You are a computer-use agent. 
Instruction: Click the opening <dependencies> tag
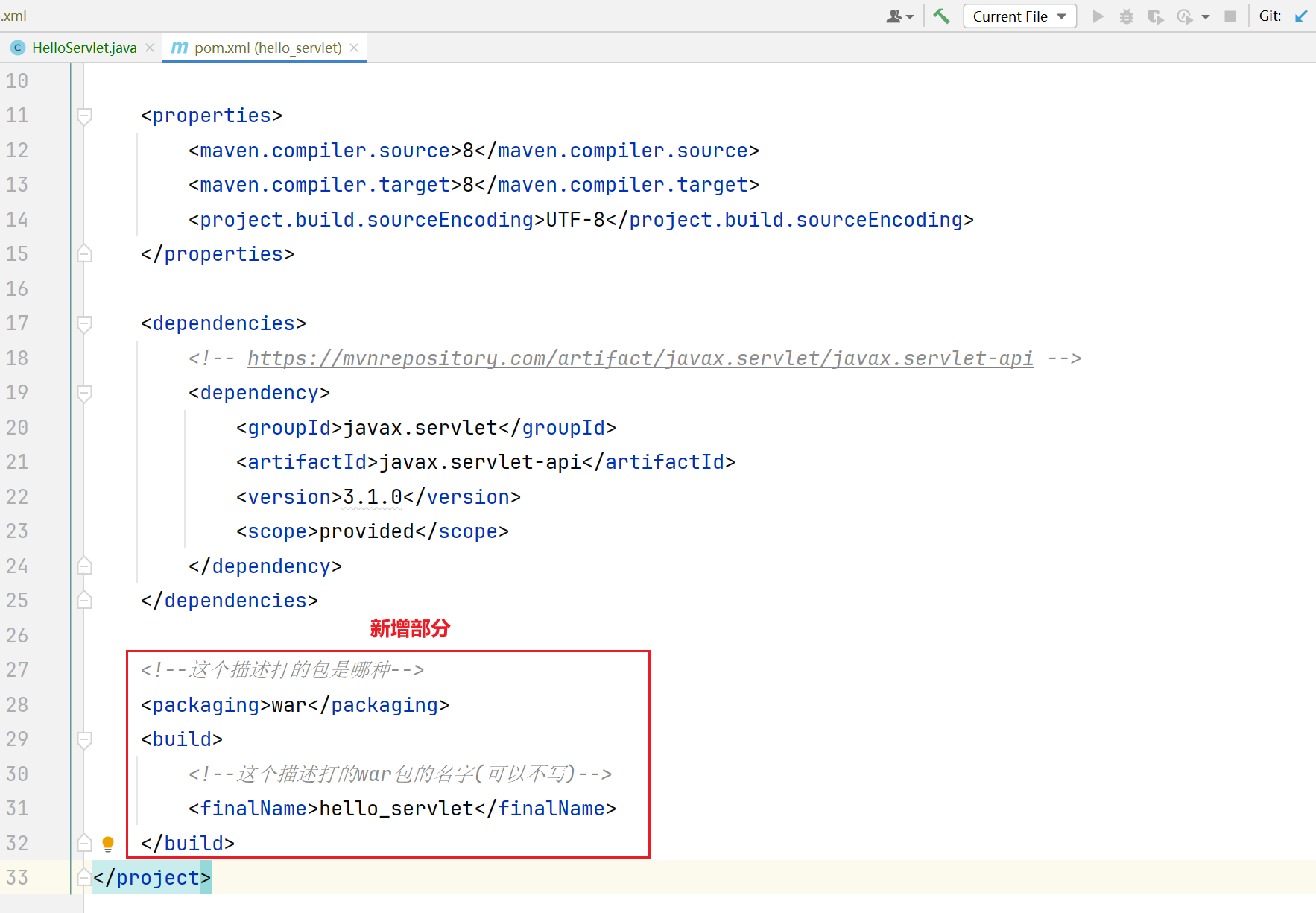(x=224, y=323)
